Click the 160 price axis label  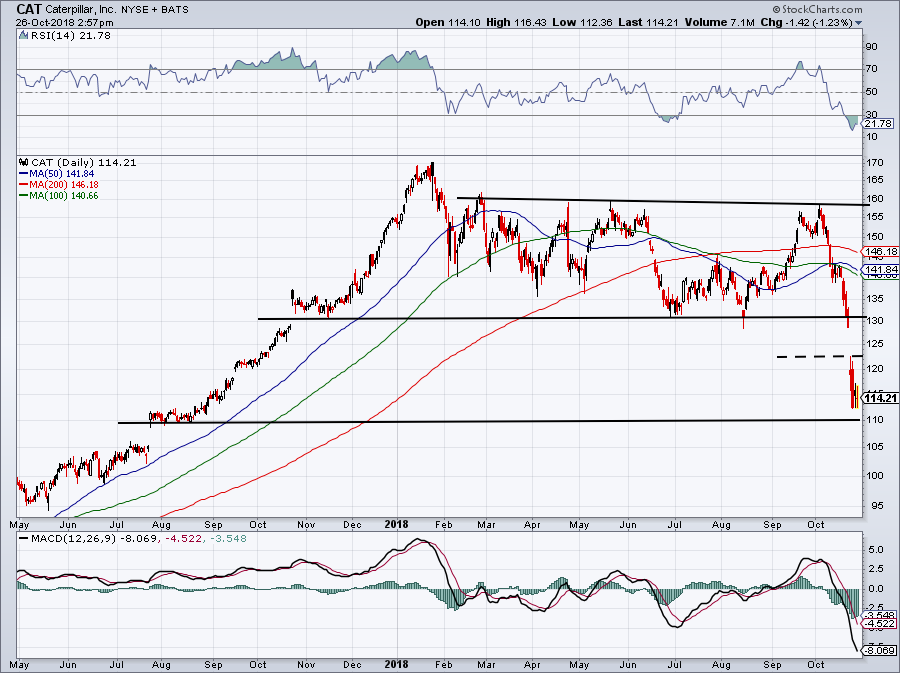coord(875,199)
